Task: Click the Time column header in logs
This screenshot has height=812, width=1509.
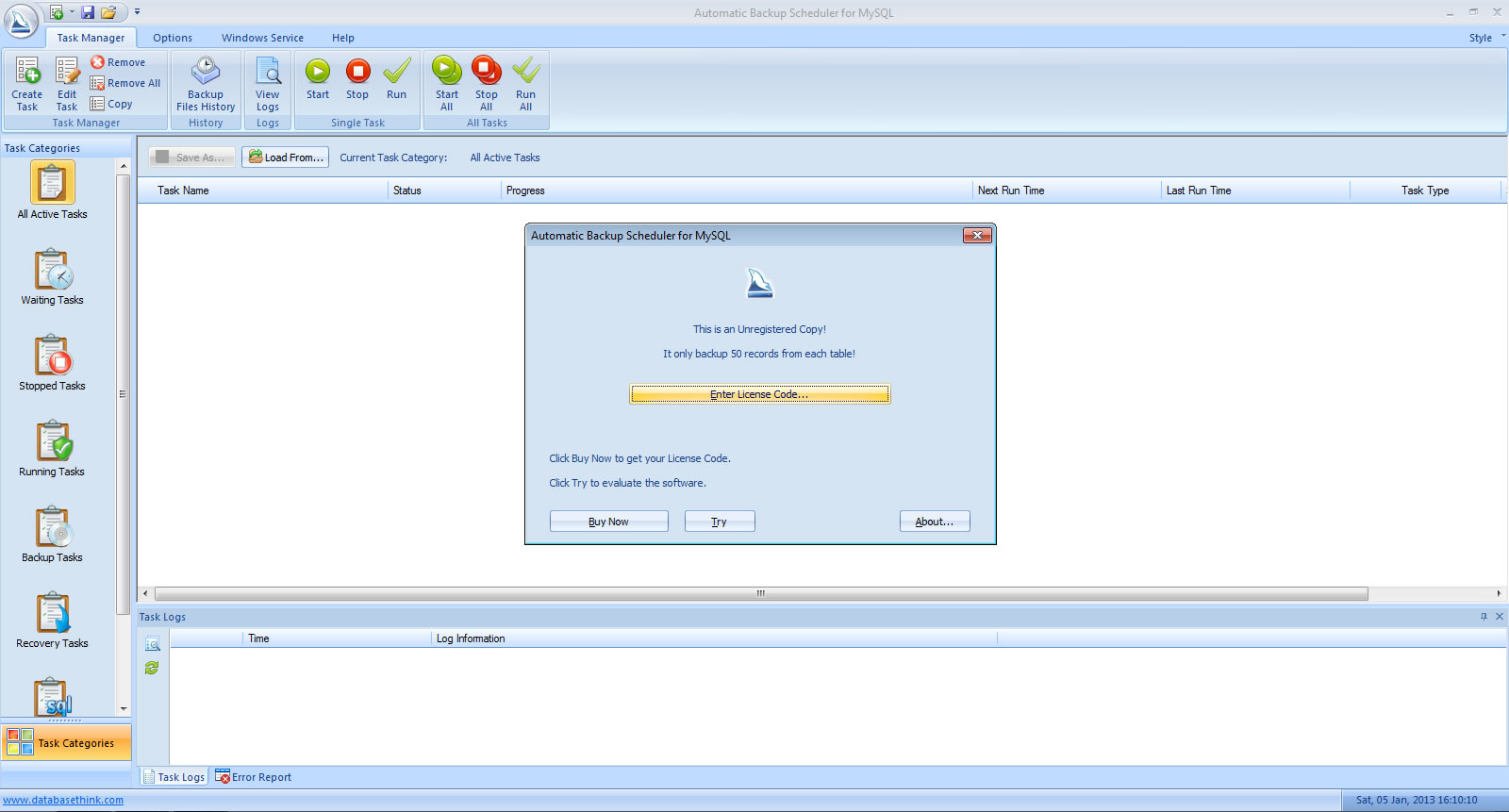Action: point(338,638)
